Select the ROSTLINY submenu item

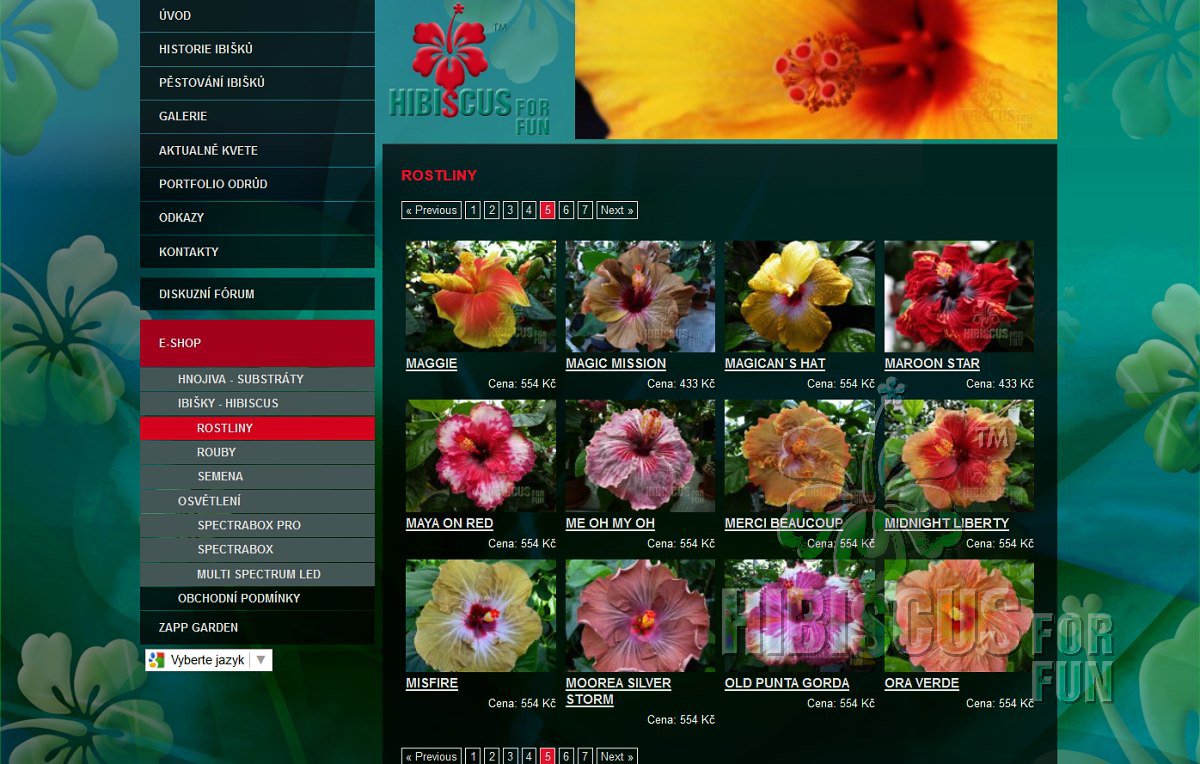coord(257,428)
